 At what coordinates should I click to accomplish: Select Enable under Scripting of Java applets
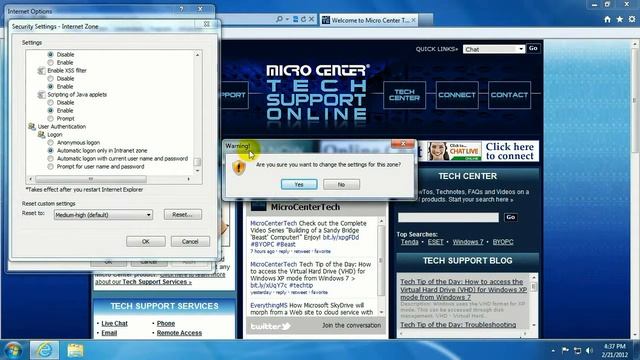[x=50, y=111]
